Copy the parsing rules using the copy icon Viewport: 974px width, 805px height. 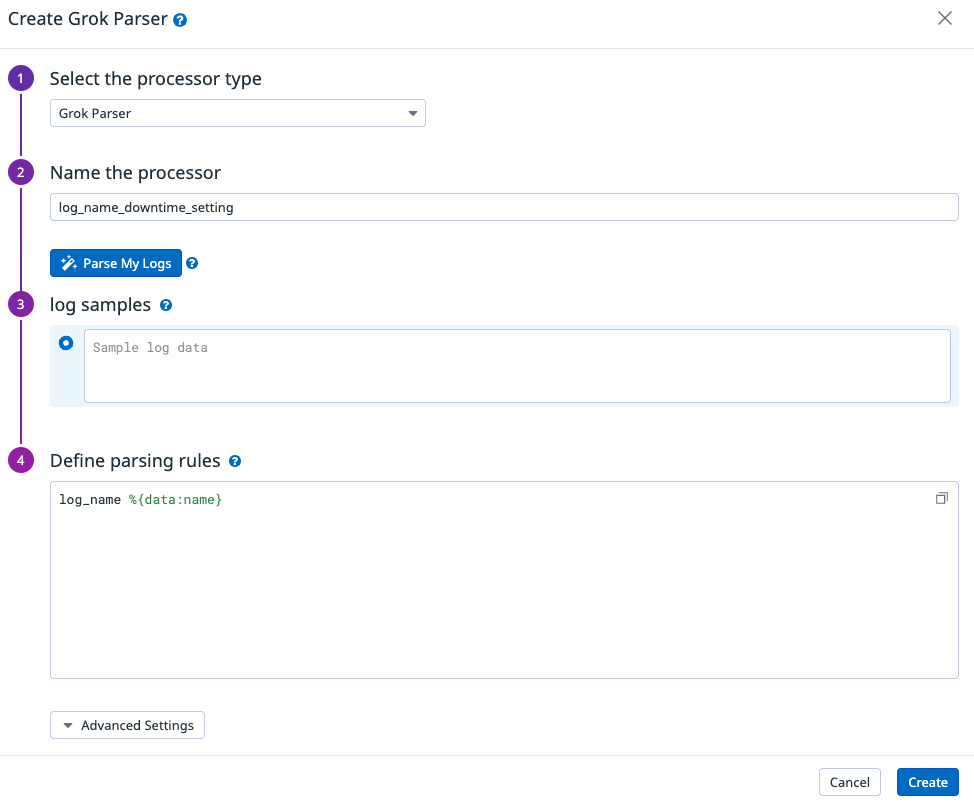[941, 497]
